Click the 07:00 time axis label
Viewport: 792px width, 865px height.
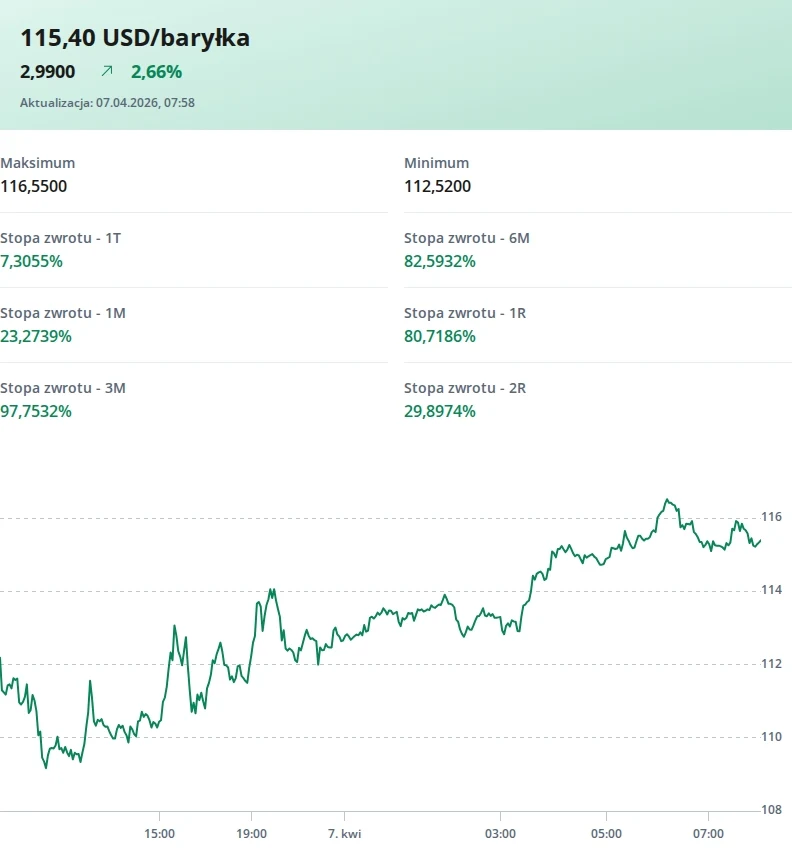pyautogui.click(x=708, y=833)
